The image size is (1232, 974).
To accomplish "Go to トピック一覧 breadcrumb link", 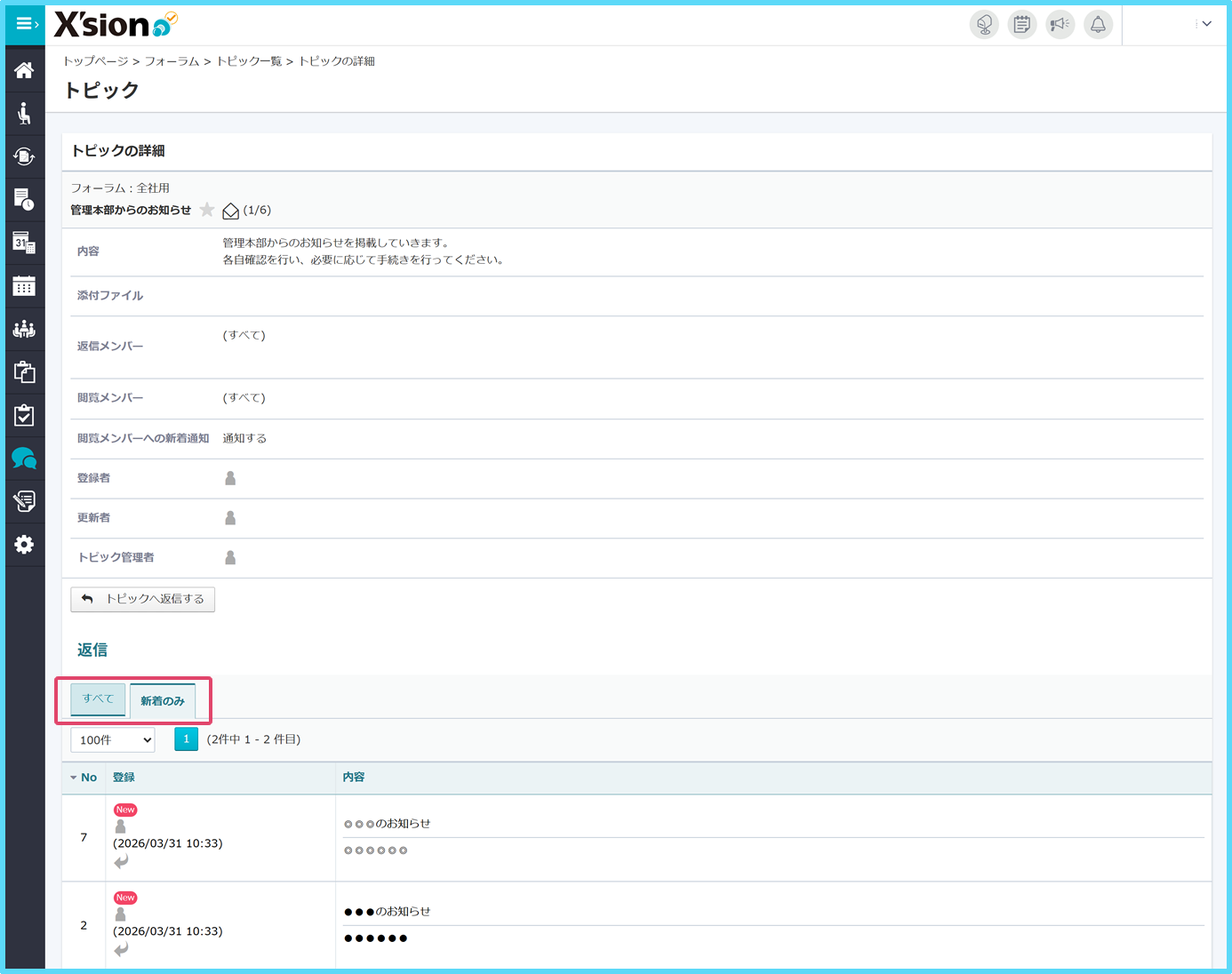I will (x=249, y=61).
